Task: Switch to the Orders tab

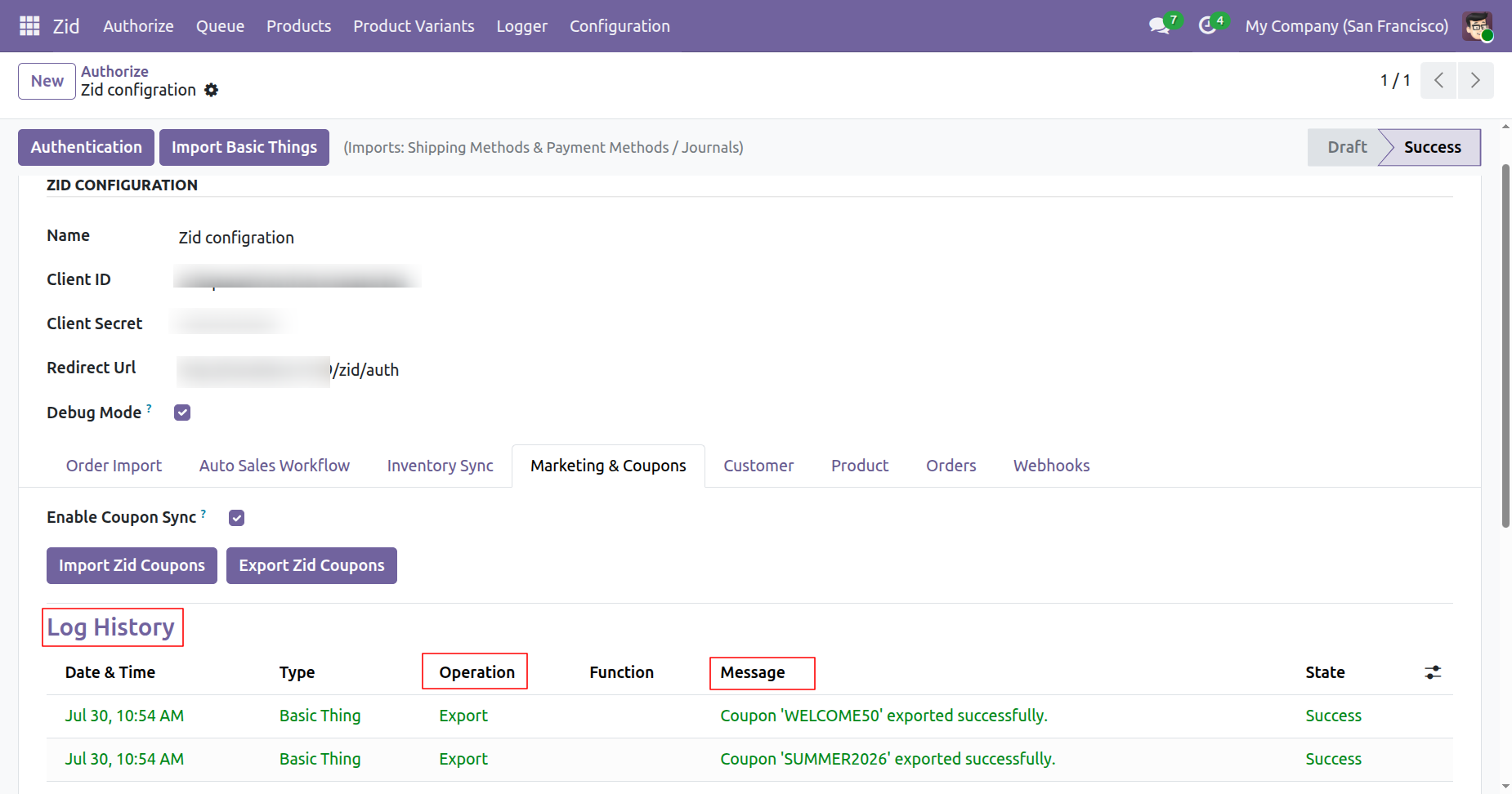Action: [951, 466]
